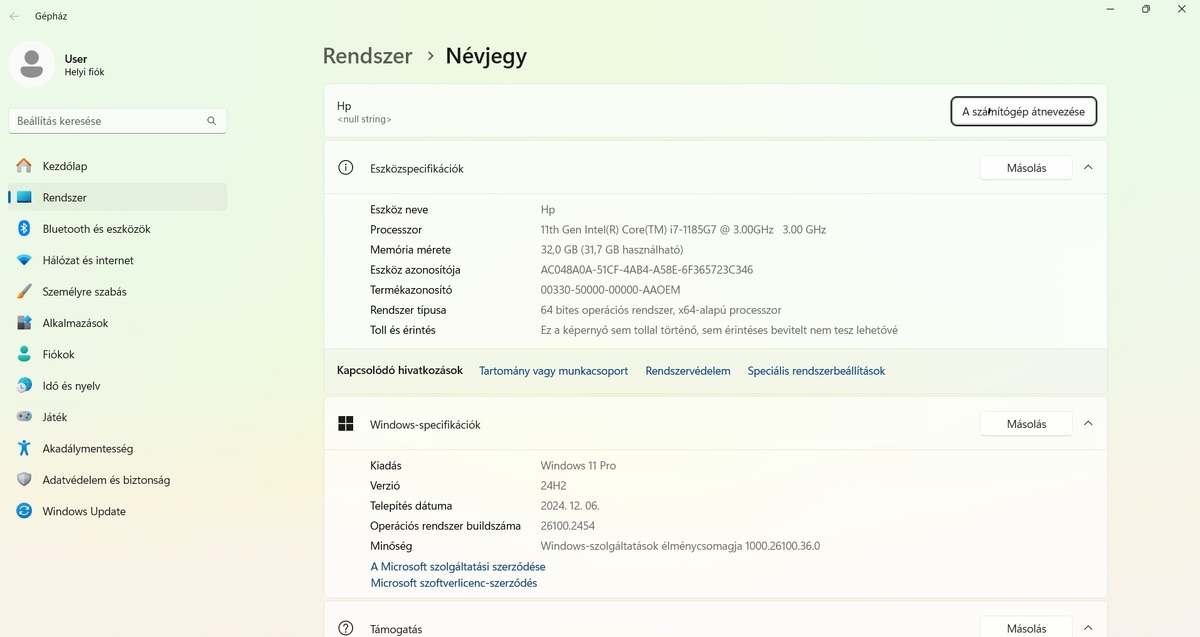This screenshot has width=1200, height=637.
Task: Open Tartomány vagy munkacsoport link
Action: tap(554, 371)
